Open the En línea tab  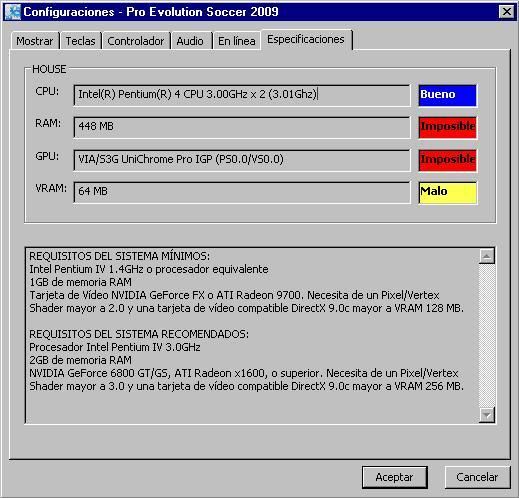(237, 41)
